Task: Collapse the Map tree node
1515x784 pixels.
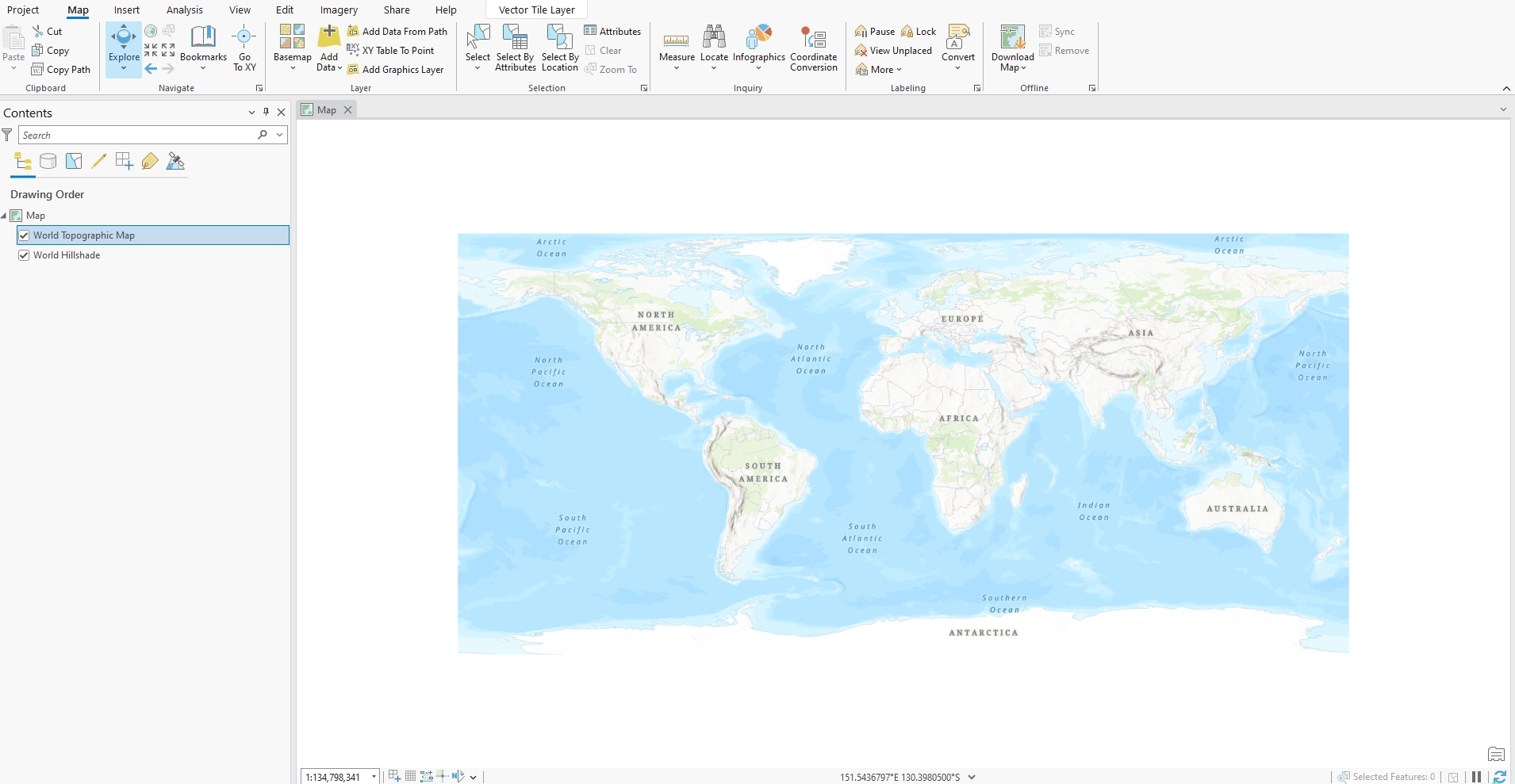Action: [5, 216]
